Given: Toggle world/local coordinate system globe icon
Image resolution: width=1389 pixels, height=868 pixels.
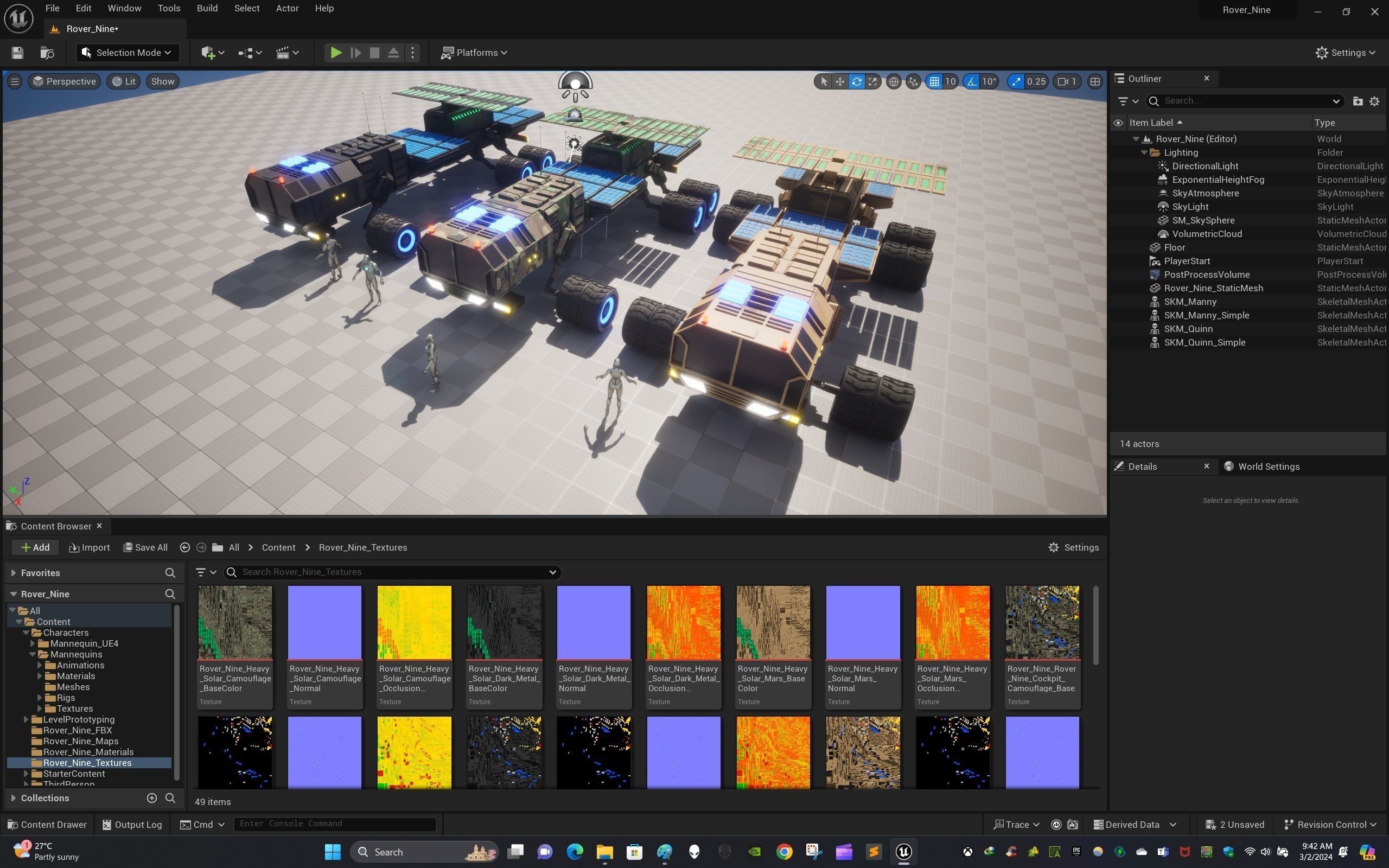Looking at the screenshot, I should (894, 81).
